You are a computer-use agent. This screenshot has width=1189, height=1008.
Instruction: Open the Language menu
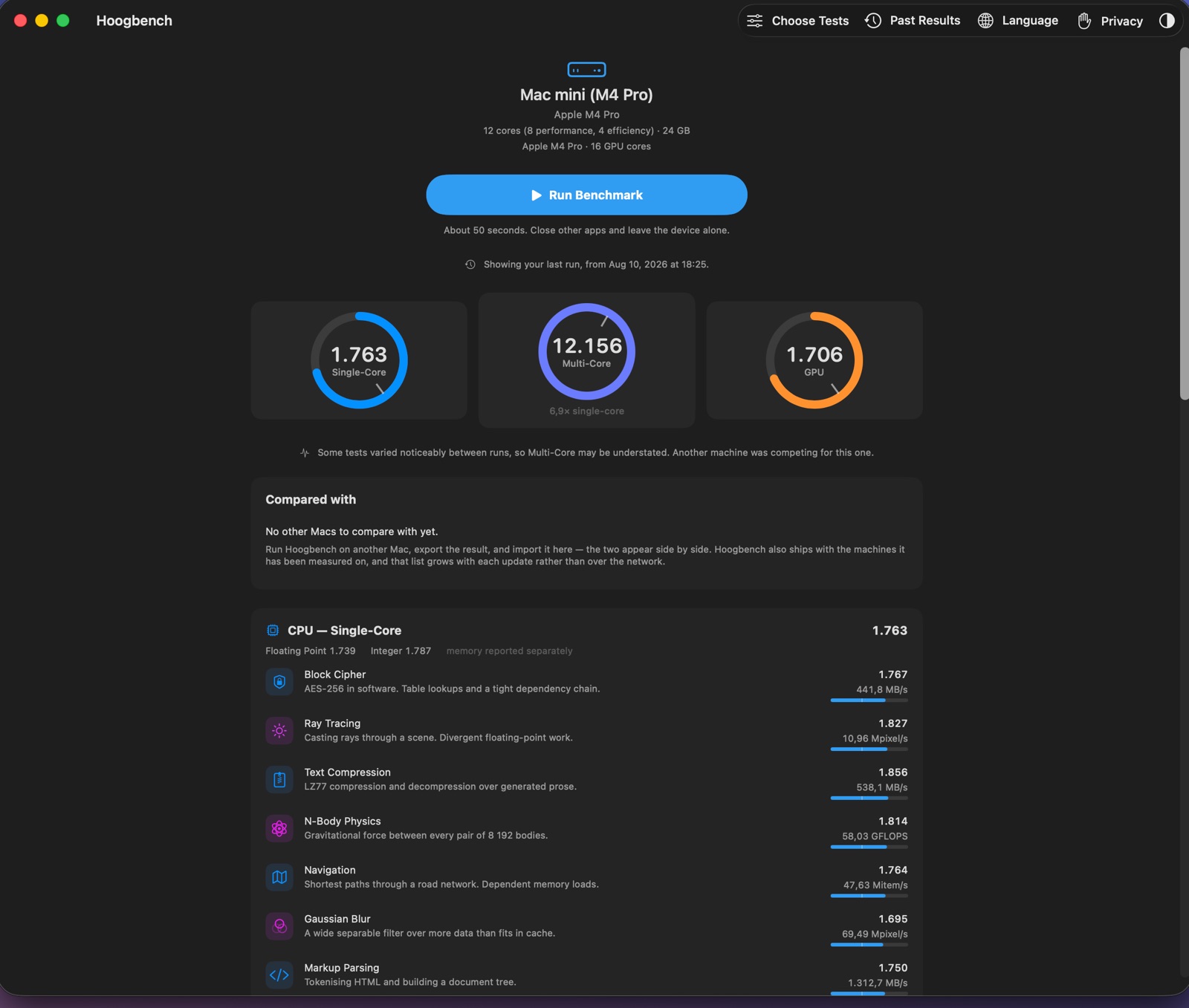coord(1018,21)
